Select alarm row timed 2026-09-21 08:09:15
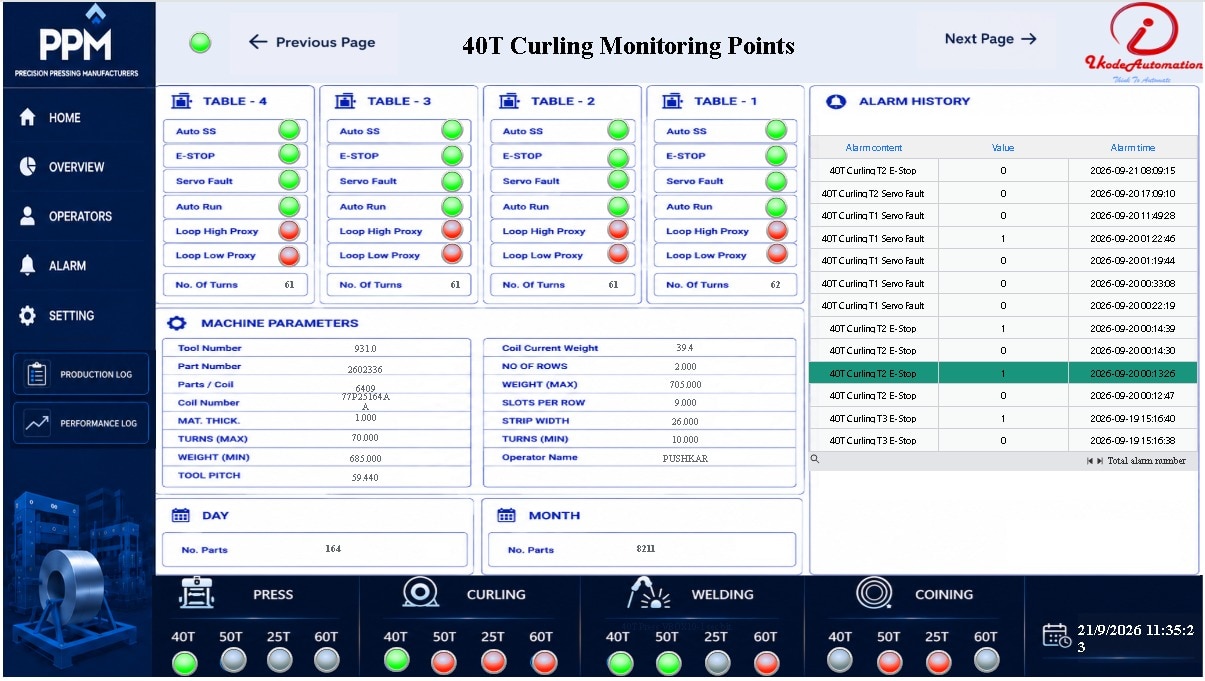The height and width of the screenshot is (681, 1205). pos(1003,171)
